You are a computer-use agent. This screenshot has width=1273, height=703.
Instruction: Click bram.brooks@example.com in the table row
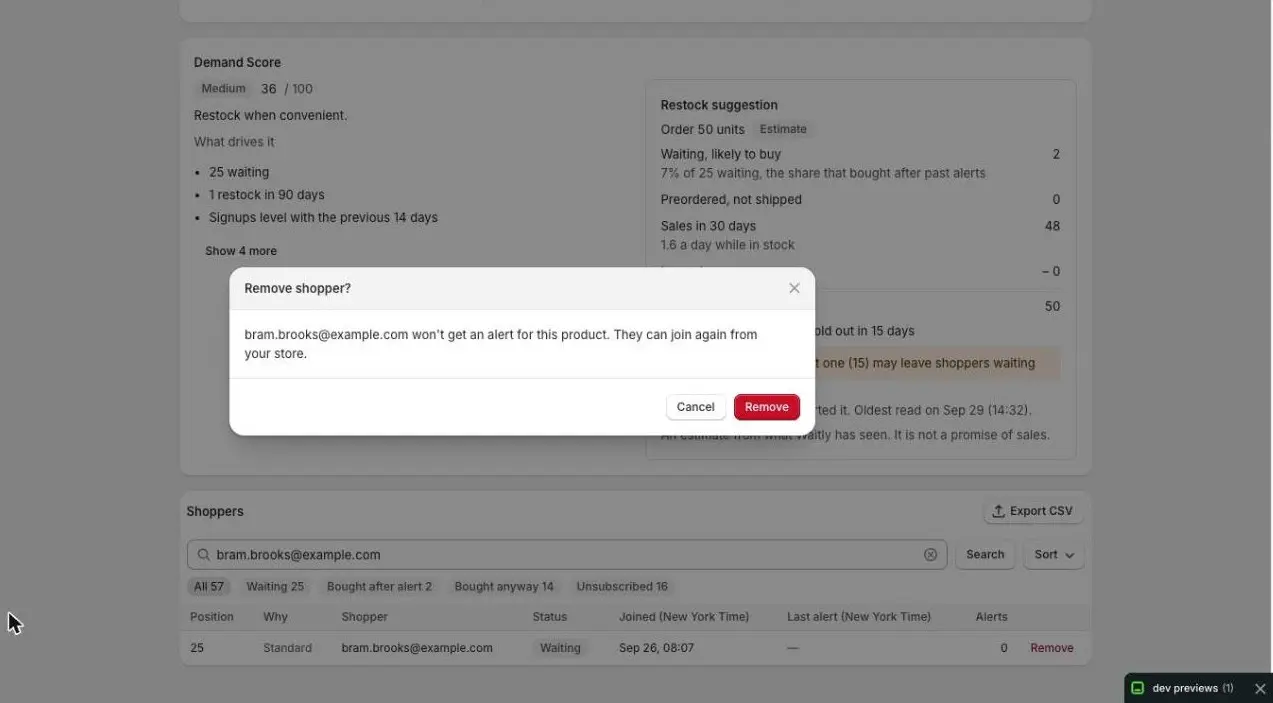417,648
